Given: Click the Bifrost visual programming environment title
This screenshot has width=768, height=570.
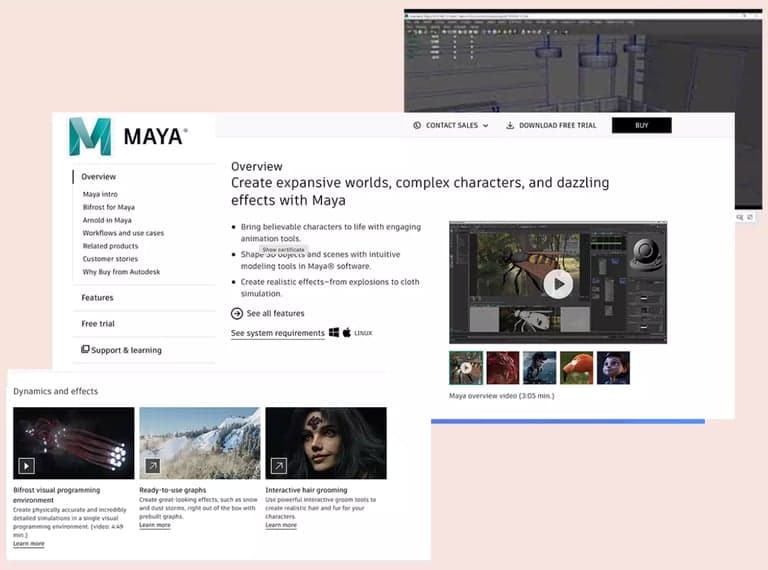Looking at the screenshot, I should (56, 495).
